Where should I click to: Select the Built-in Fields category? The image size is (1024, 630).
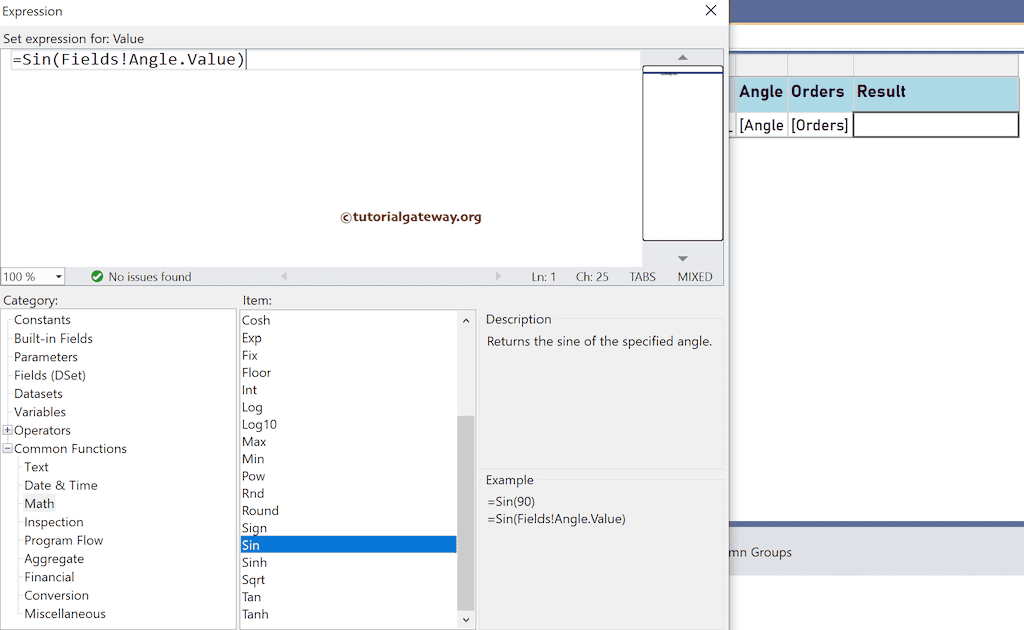click(x=54, y=338)
